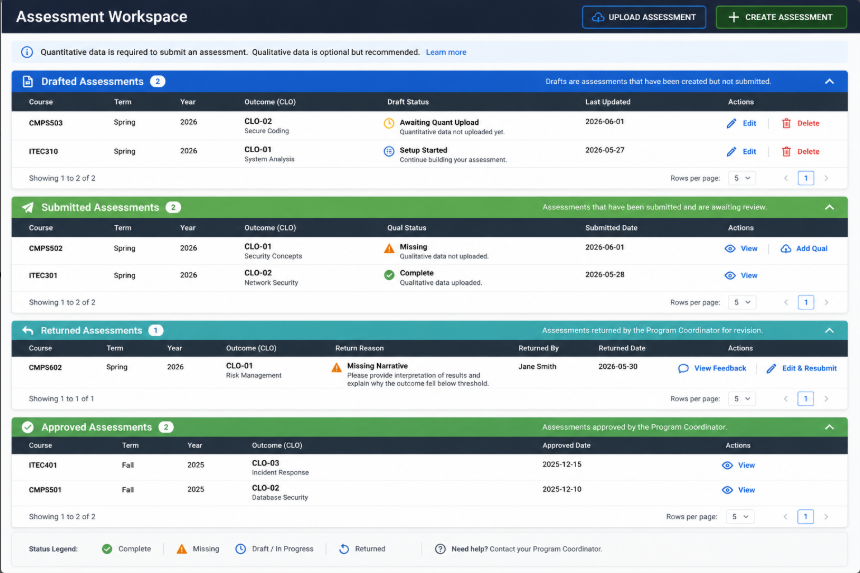Open the Learn more link

(x=446, y=52)
